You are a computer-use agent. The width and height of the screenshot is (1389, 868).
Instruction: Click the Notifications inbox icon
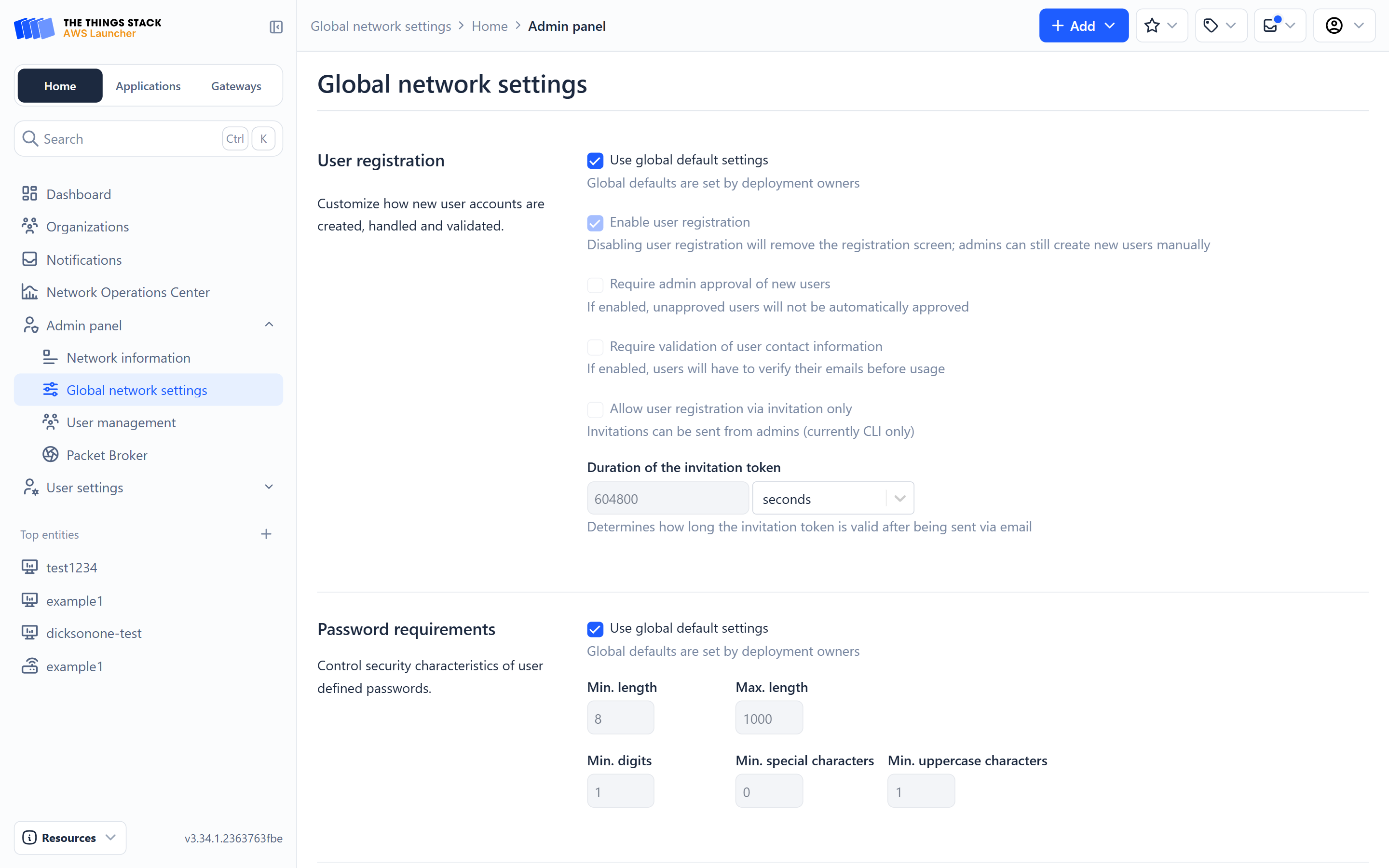[x=30, y=259]
